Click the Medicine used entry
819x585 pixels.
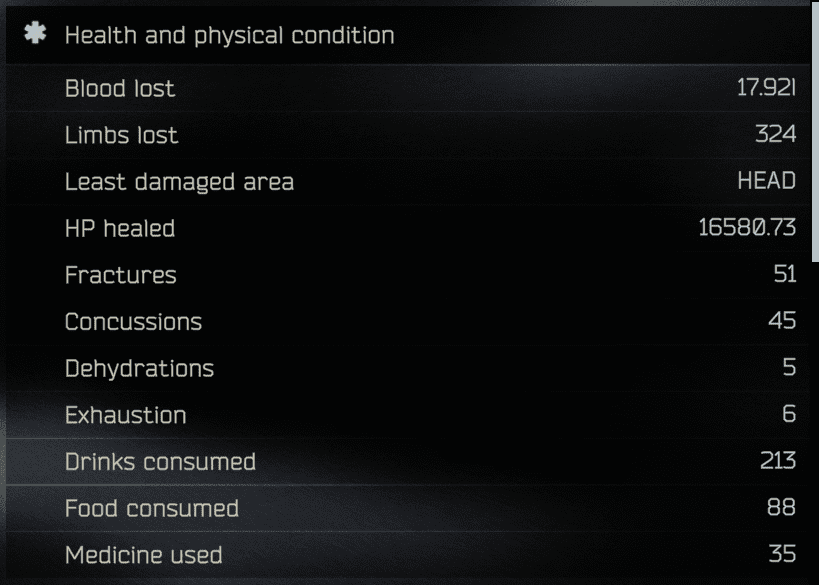pos(407,555)
